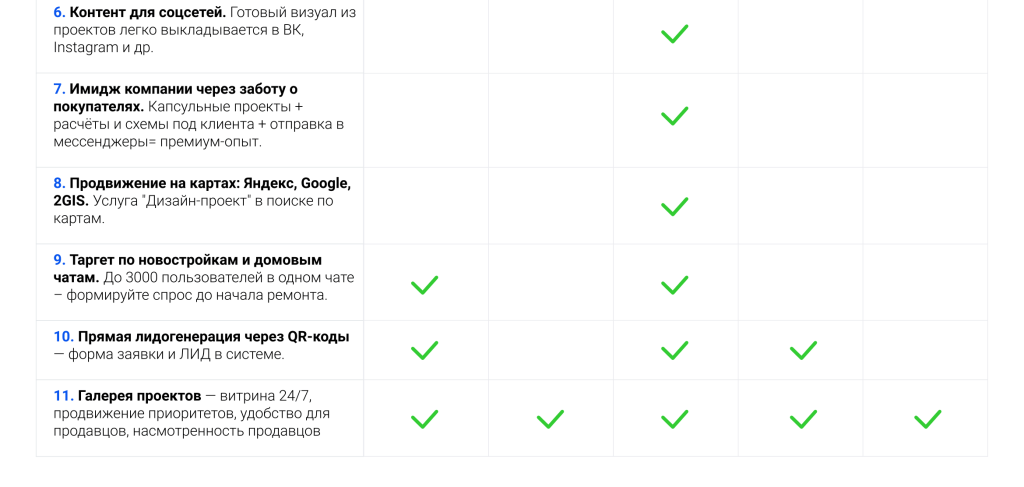This screenshot has height=487, width=1024.
Task: Click the blue number 10 item marker
Action: (62, 337)
